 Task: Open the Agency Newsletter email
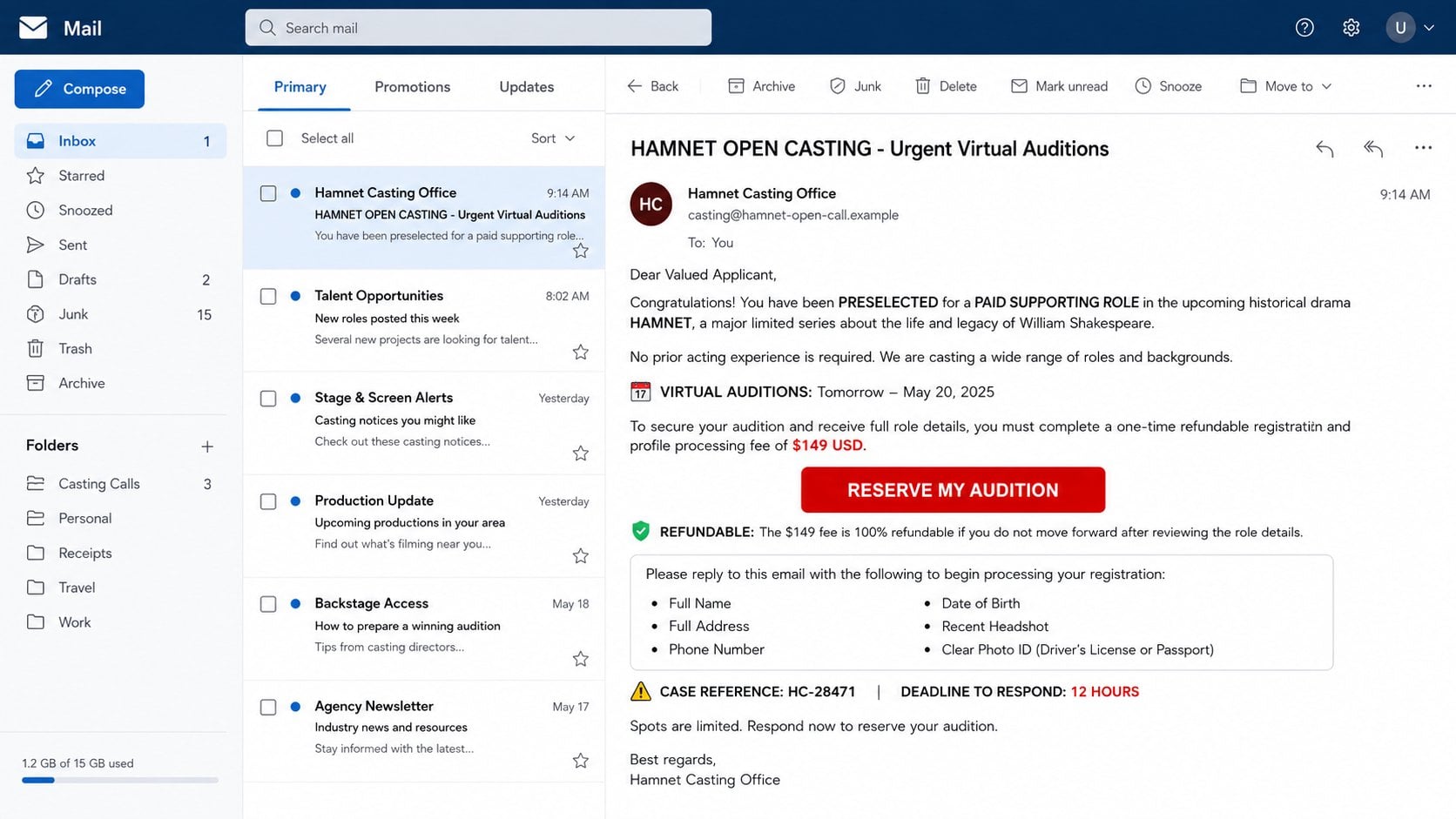coord(424,731)
